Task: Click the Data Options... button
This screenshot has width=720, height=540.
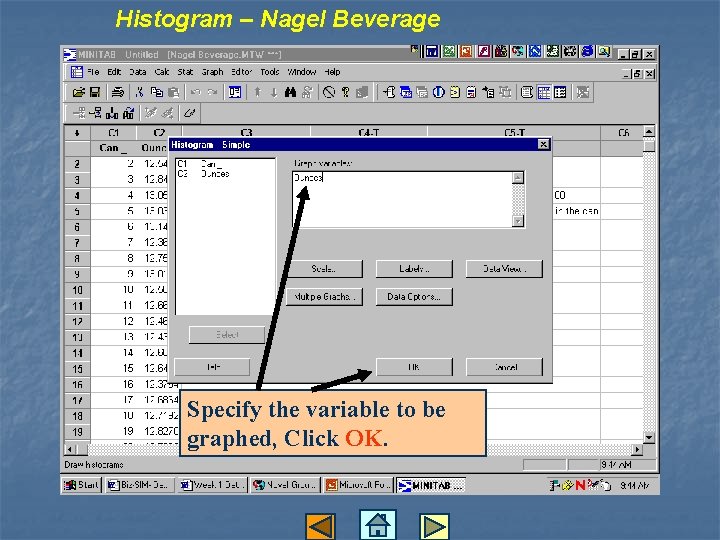Action: click(x=414, y=297)
